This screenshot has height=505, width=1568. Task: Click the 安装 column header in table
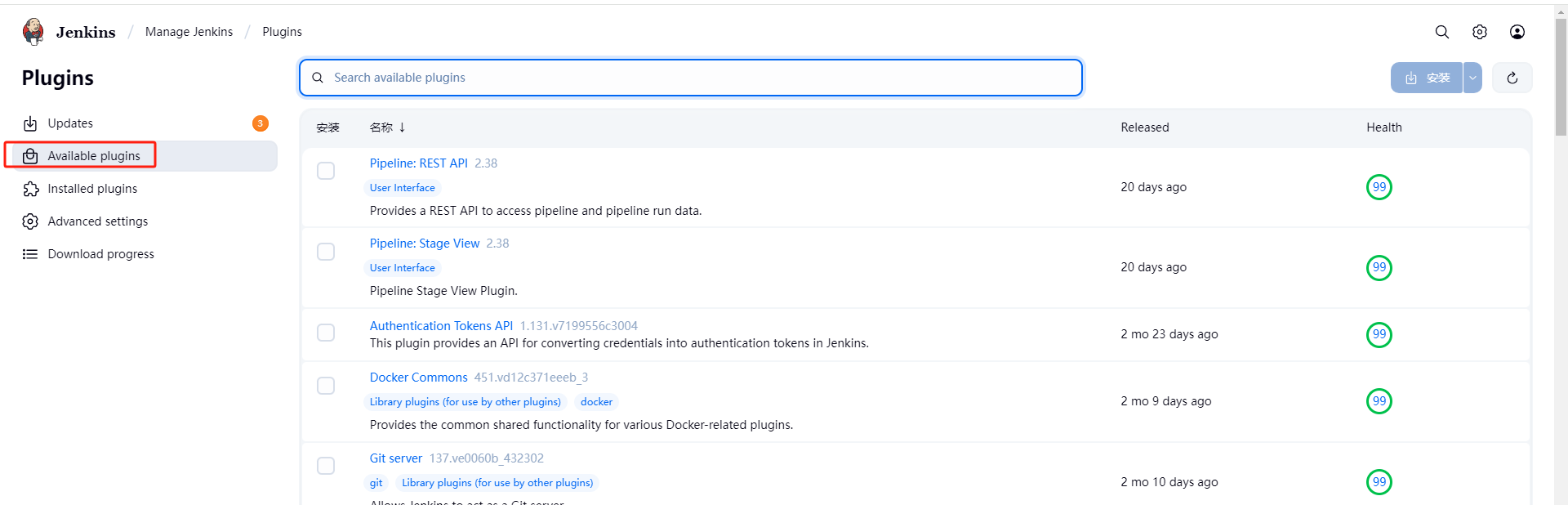coord(327,127)
